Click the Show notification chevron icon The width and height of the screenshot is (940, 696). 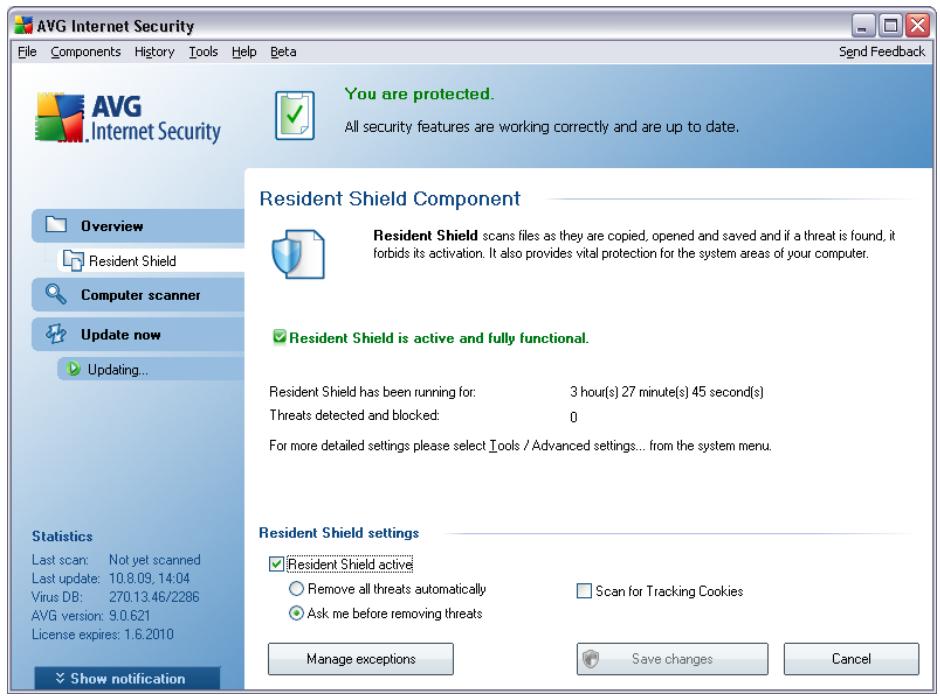60,678
